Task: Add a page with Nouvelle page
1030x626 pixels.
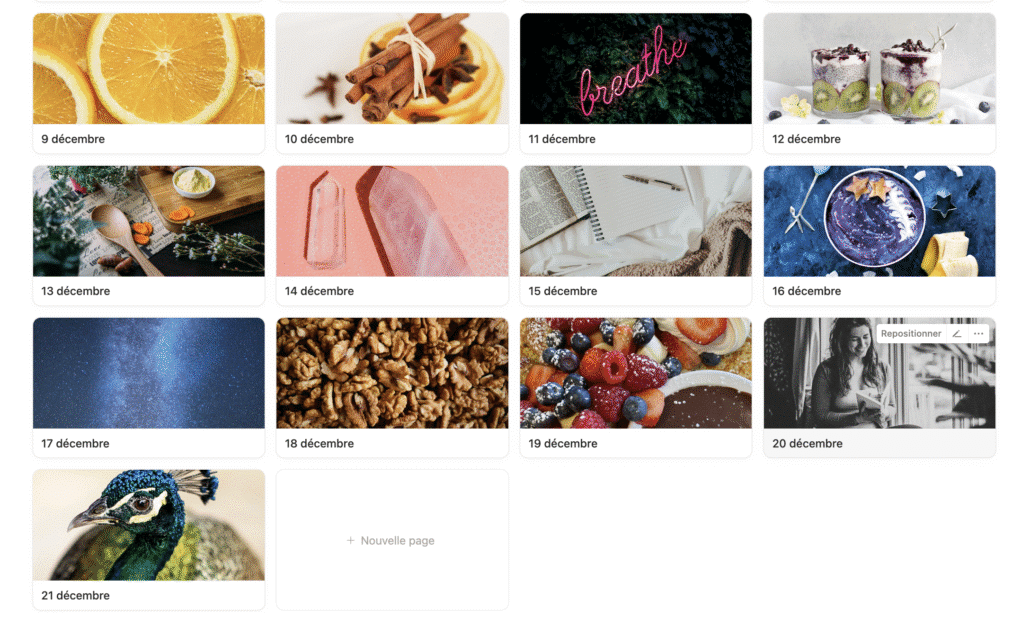Action: pos(392,540)
